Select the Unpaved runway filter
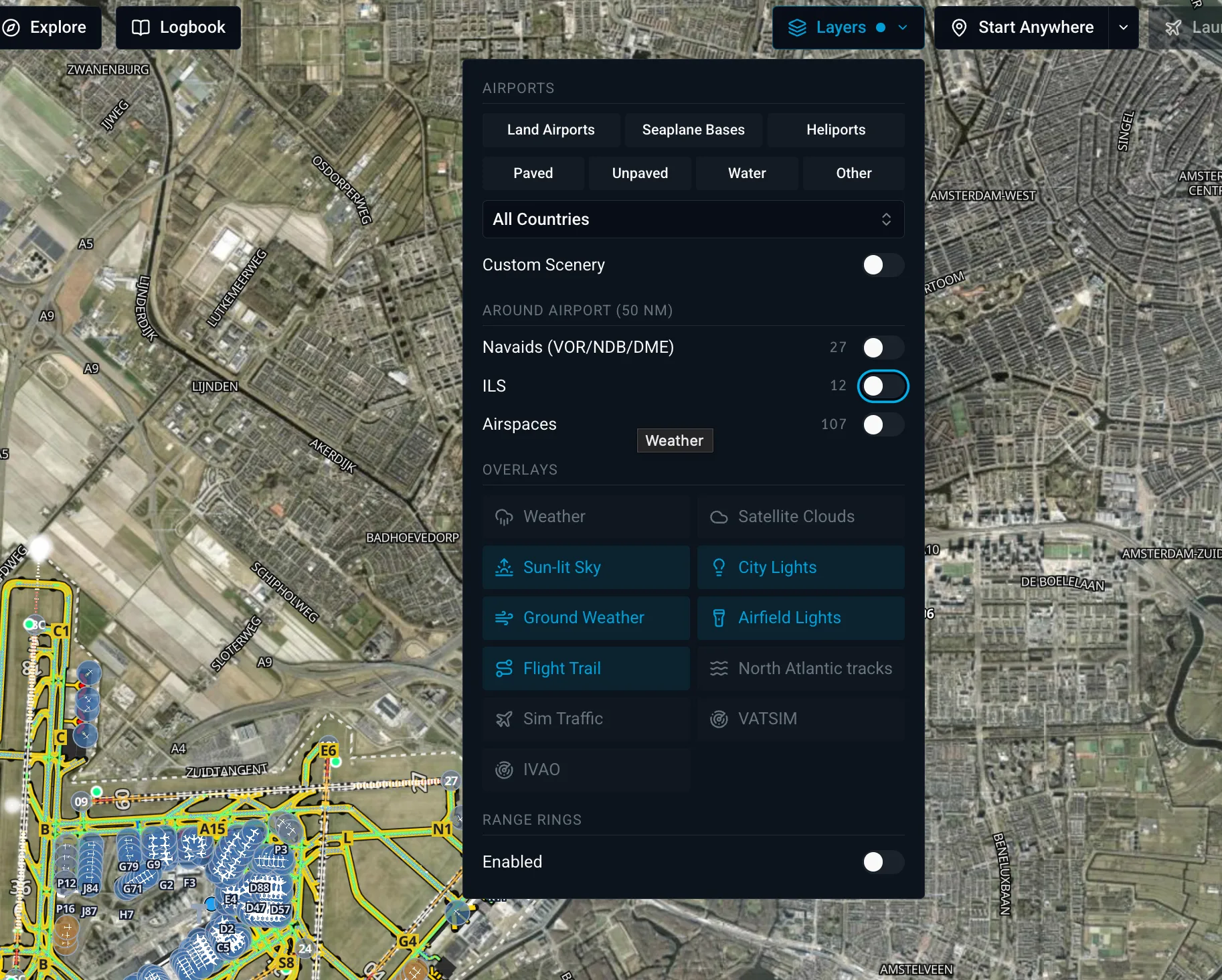Image resolution: width=1222 pixels, height=980 pixels. pyautogui.click(x=640, y=173)
